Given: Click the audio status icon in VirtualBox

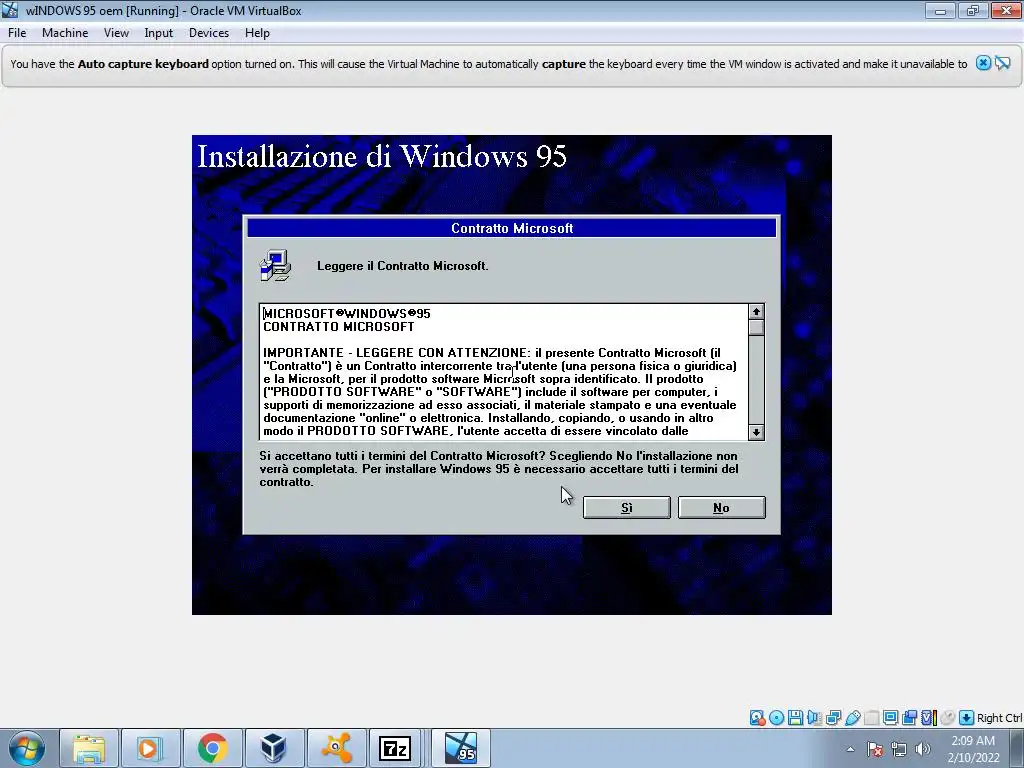Looking at the screenshot, I should coord(814,718).
